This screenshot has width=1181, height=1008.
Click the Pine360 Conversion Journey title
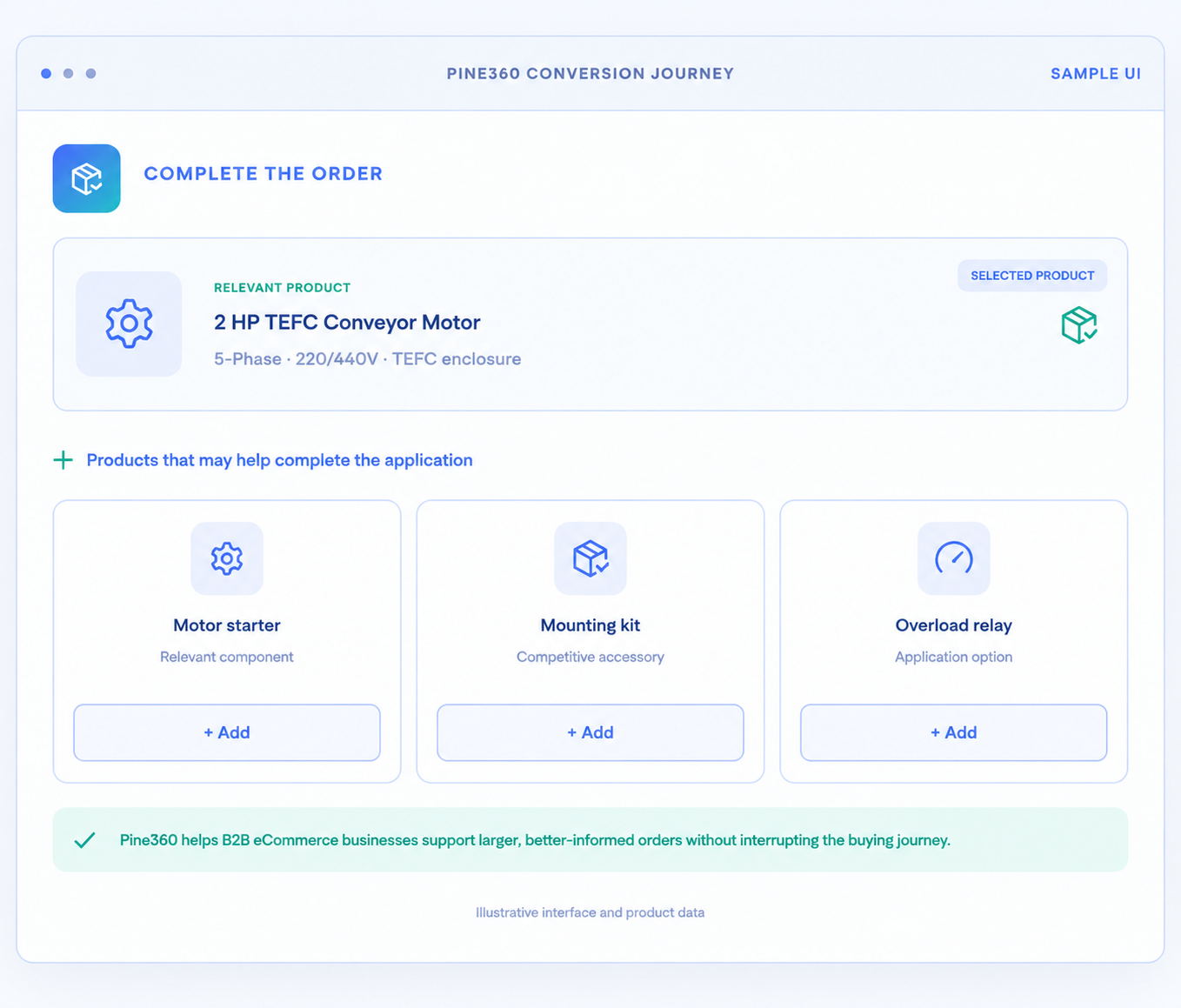(x=590, y=74)
